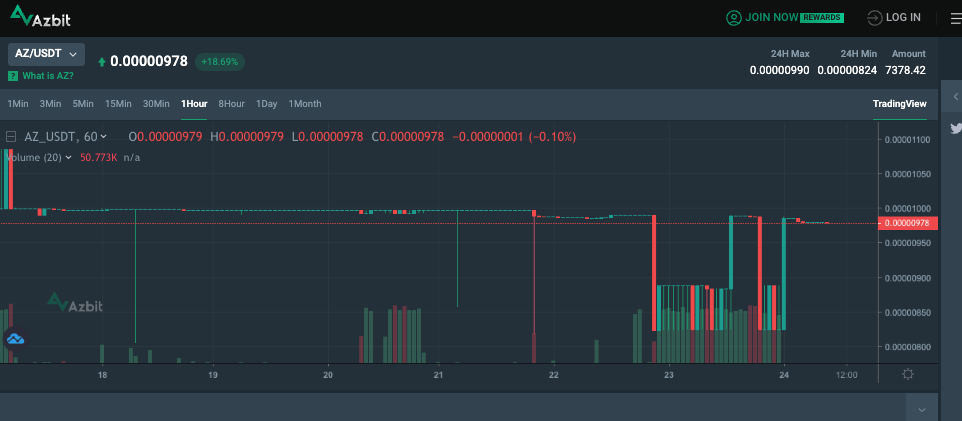Screen dimensions: 962x421
Task: Collapse the chart legend minus box icon
Action: click(x=10, y=137)
